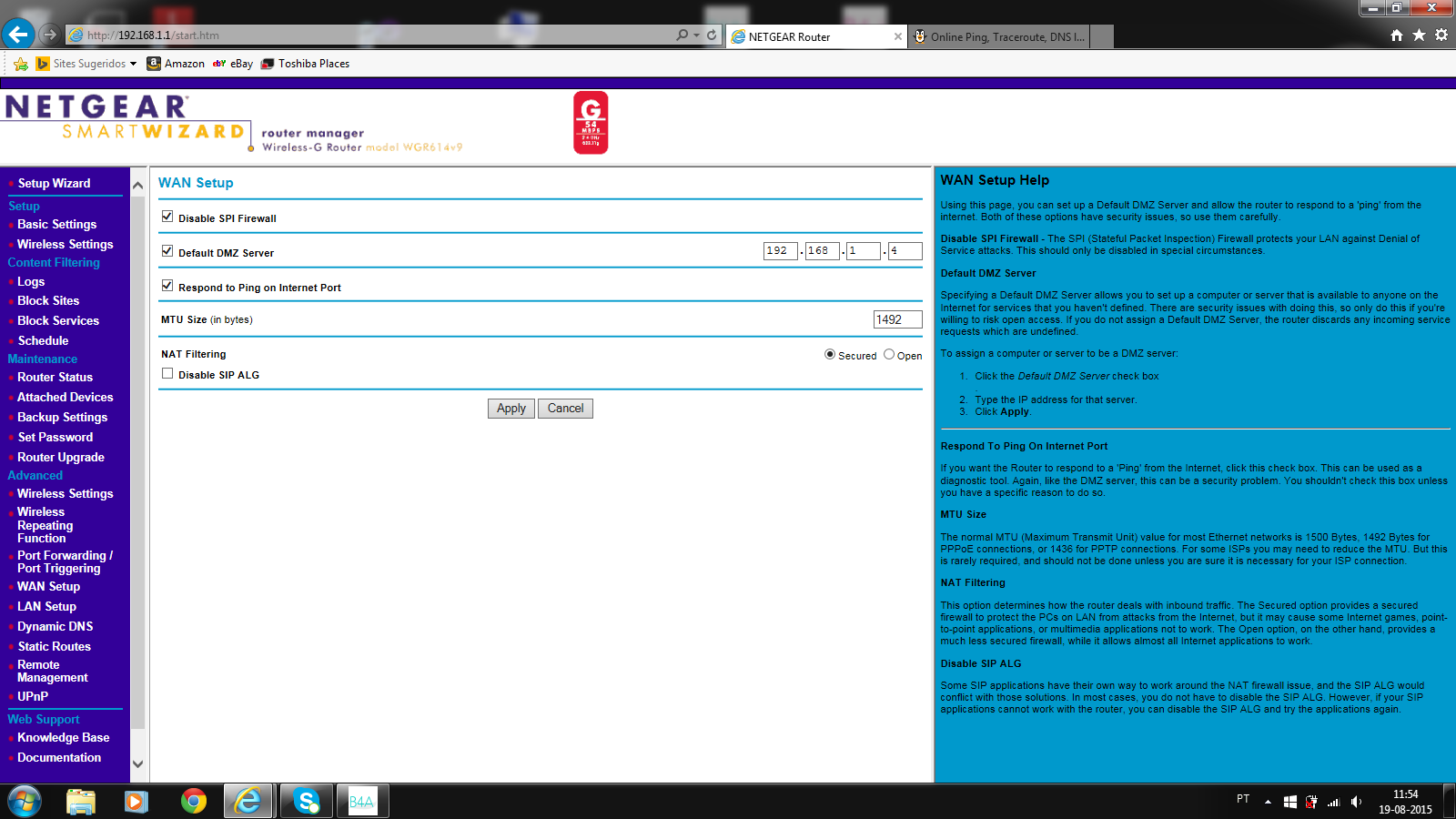The image size is (1456, 819).
Task: Open Google Chrome from the taskbar
Action: pyautogui.click(x=193, y=801)
